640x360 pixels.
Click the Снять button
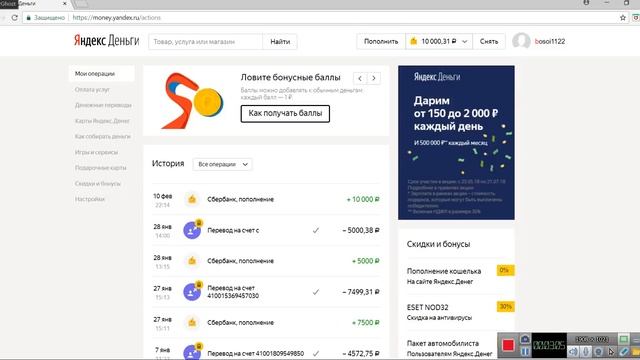(x=489, y=42)
